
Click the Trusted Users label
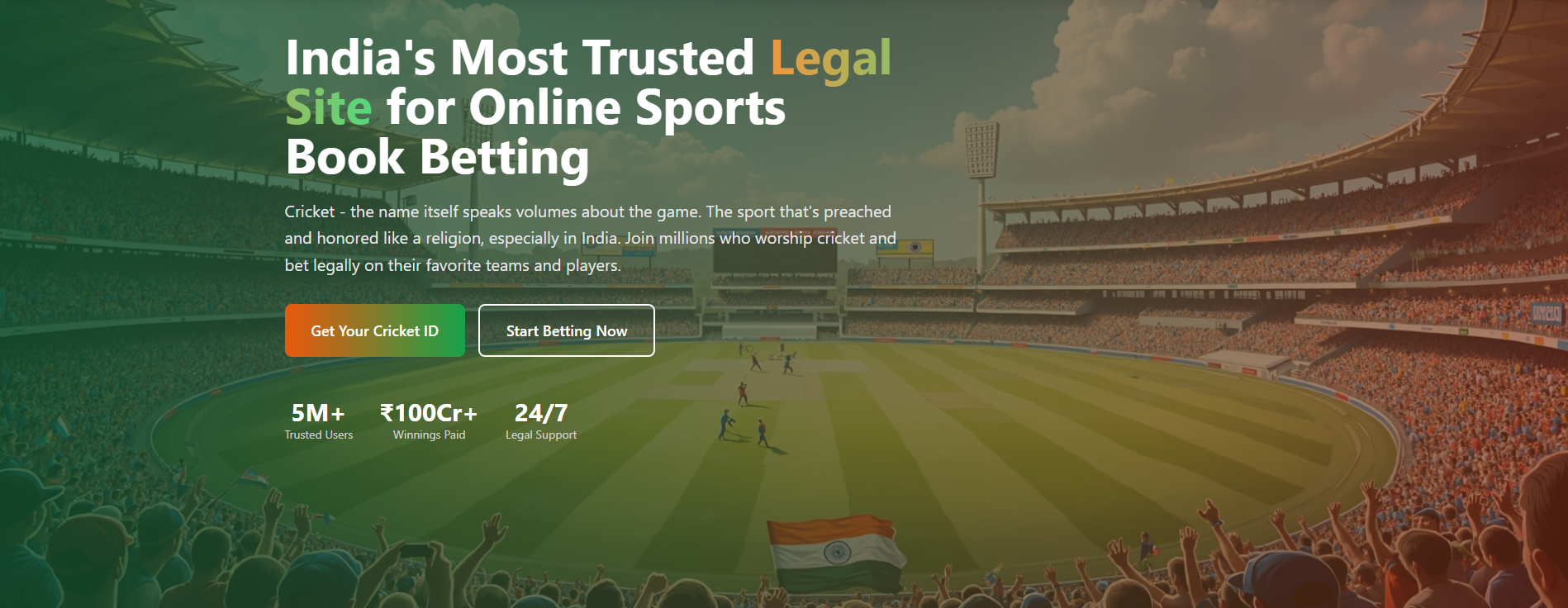click(319, 435)
